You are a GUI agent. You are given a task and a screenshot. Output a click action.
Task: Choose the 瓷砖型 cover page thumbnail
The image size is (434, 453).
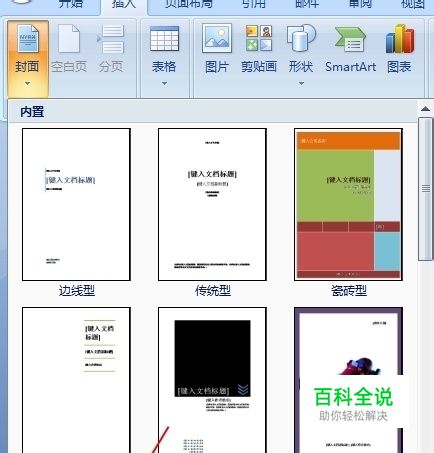[348, 204]
